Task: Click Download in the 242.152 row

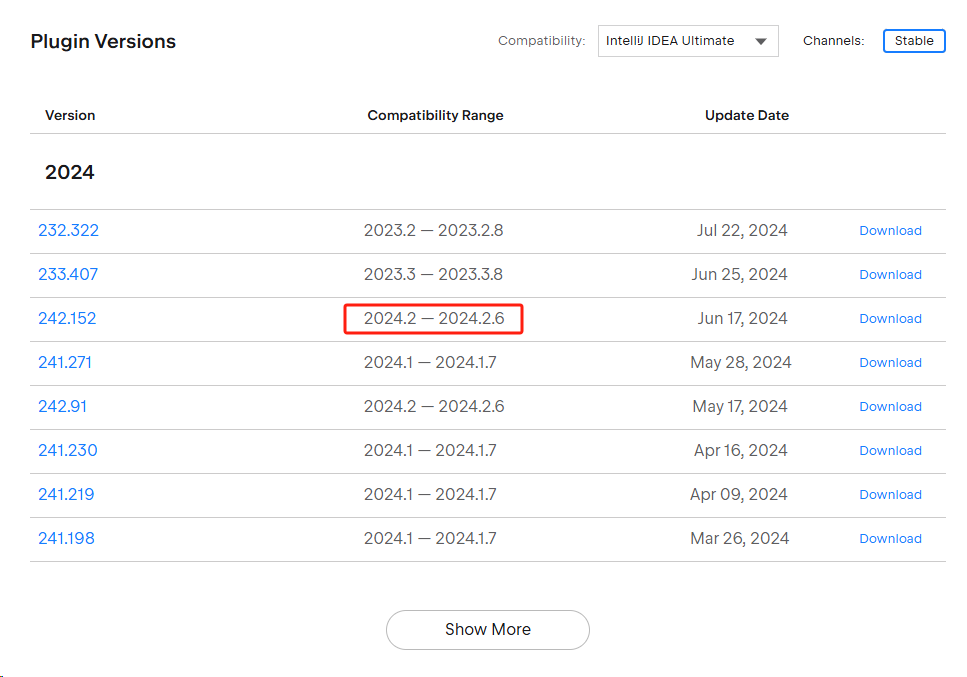Action: click(890, 318)
